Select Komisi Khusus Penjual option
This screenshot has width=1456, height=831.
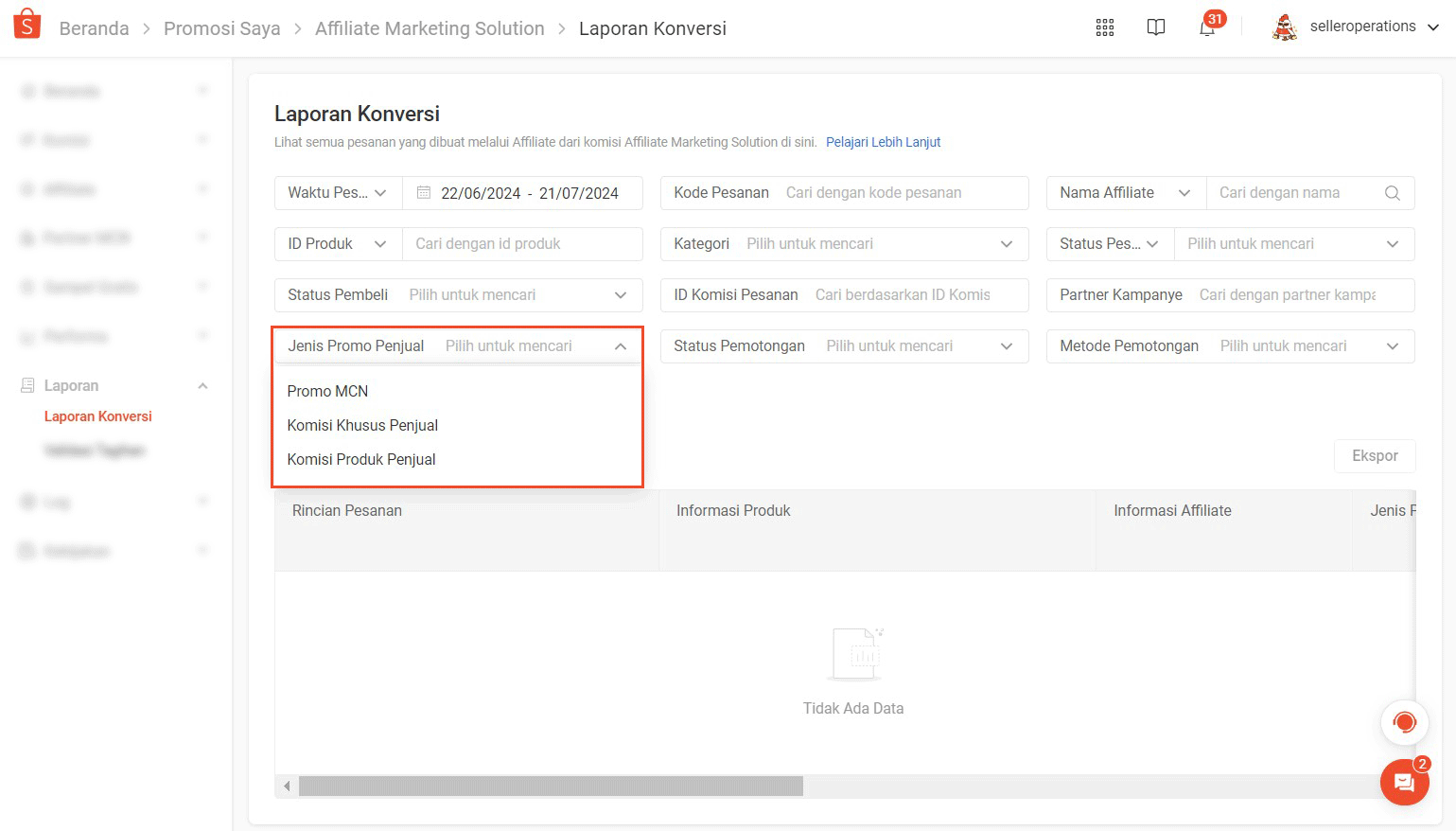[362, 425]
